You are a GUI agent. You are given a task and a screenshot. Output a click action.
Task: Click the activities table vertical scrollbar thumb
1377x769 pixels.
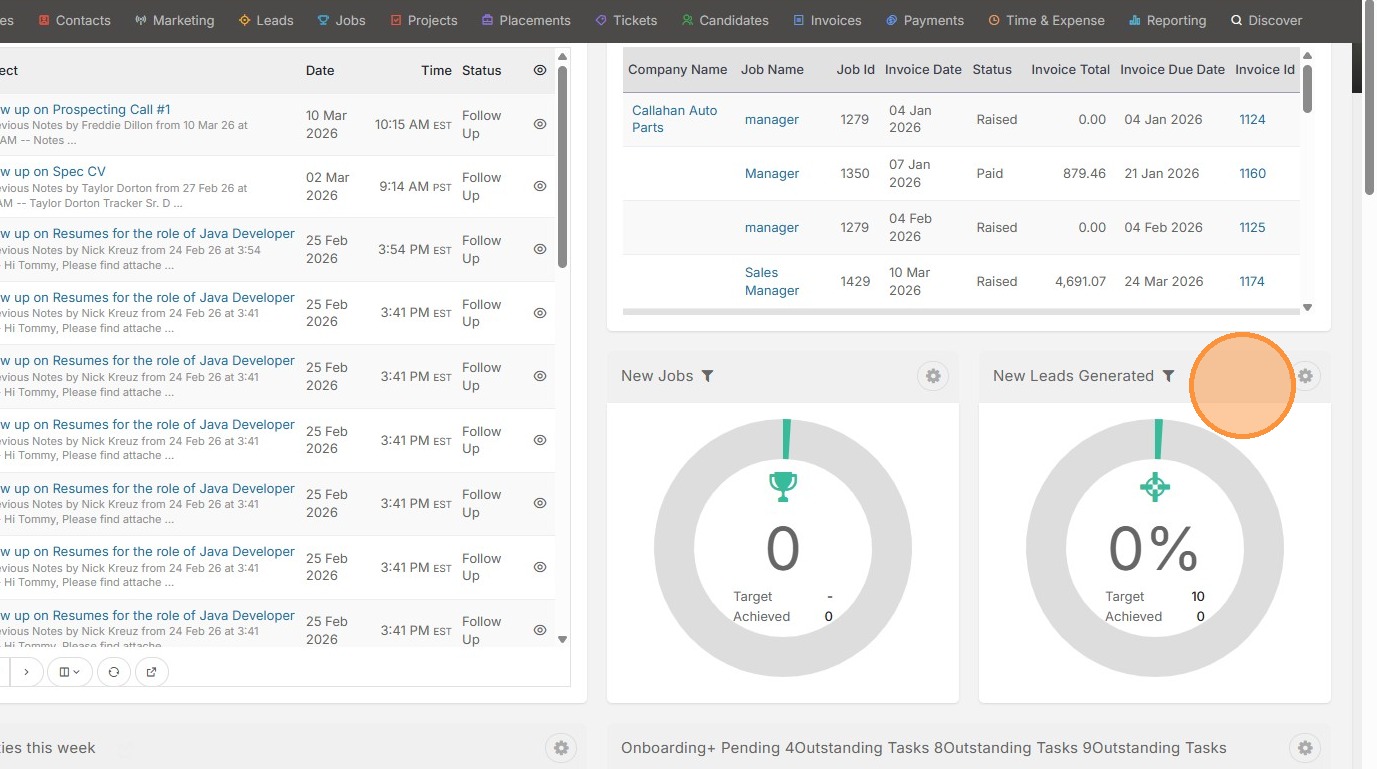pos(562,166)
